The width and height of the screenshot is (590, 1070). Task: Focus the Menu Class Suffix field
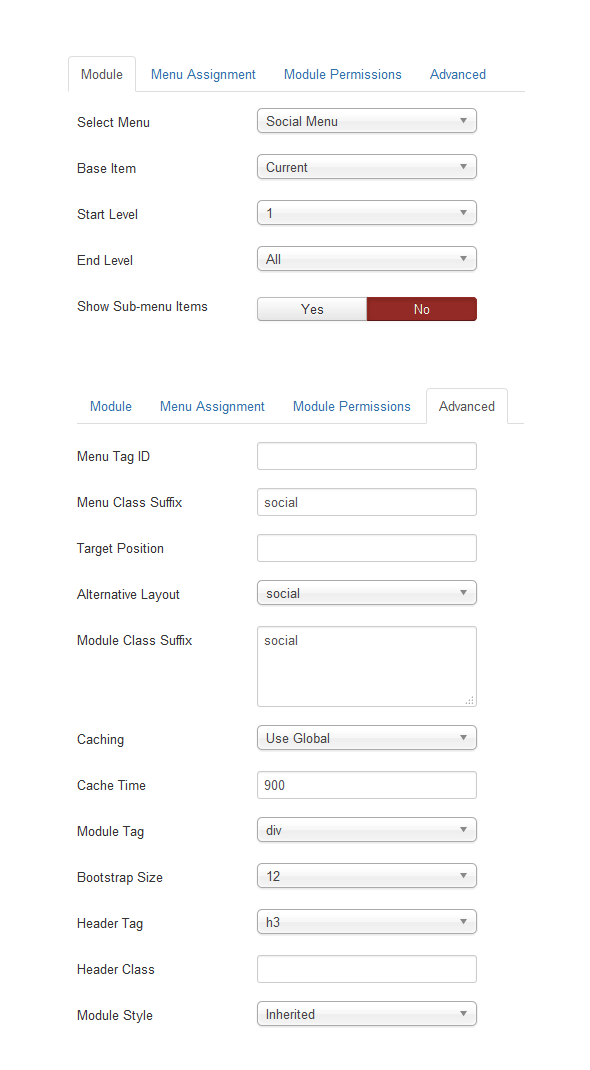(x=367, y=502)
